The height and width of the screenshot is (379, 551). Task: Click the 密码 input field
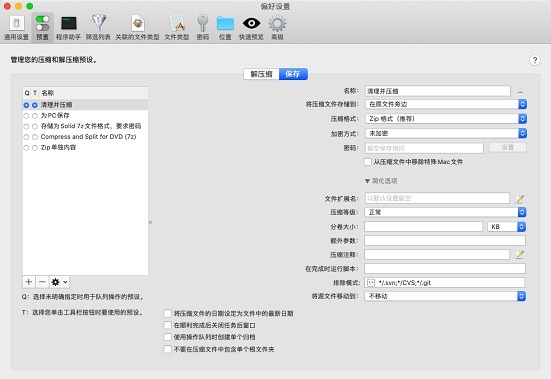(424, 148)
